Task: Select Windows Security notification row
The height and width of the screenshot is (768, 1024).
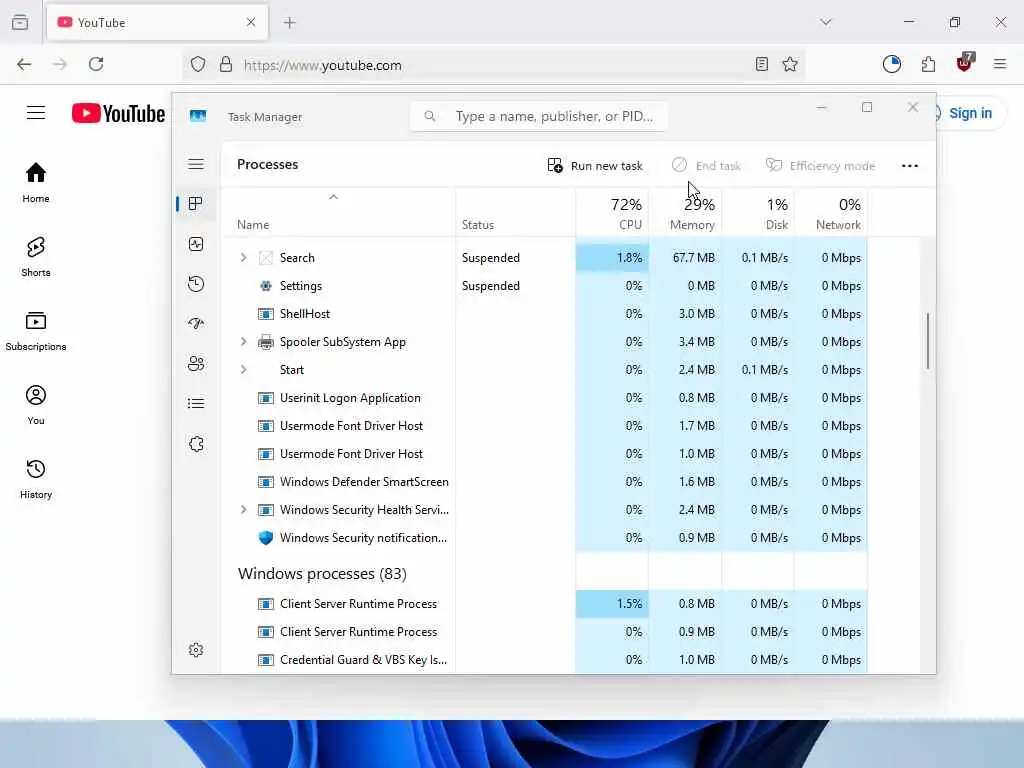Action: (545, 537)
